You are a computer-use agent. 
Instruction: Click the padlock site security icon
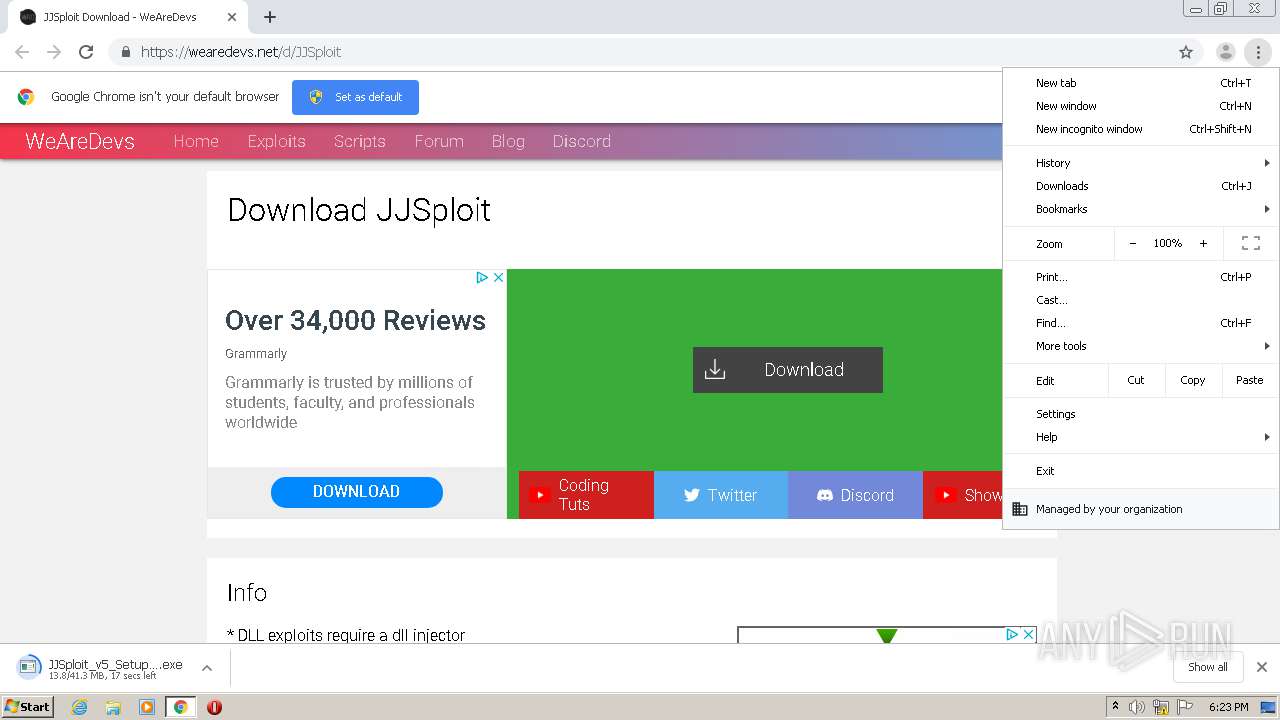pyautogui.click(x=125, y=52)
